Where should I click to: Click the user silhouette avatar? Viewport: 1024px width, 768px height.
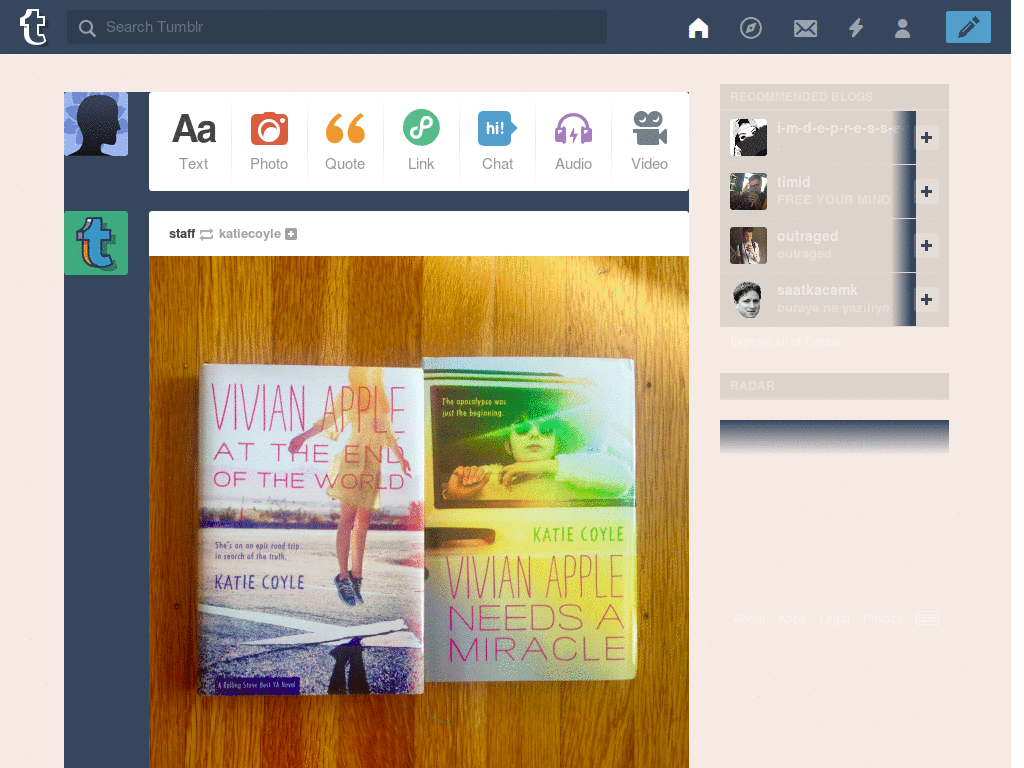pos(96,124)
